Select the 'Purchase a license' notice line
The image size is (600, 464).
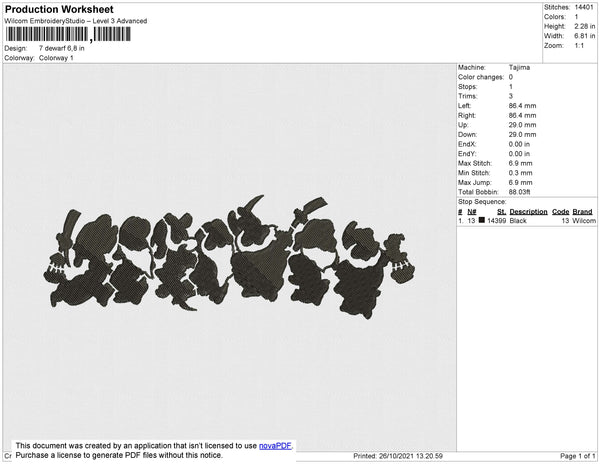(x=119, y=455)
